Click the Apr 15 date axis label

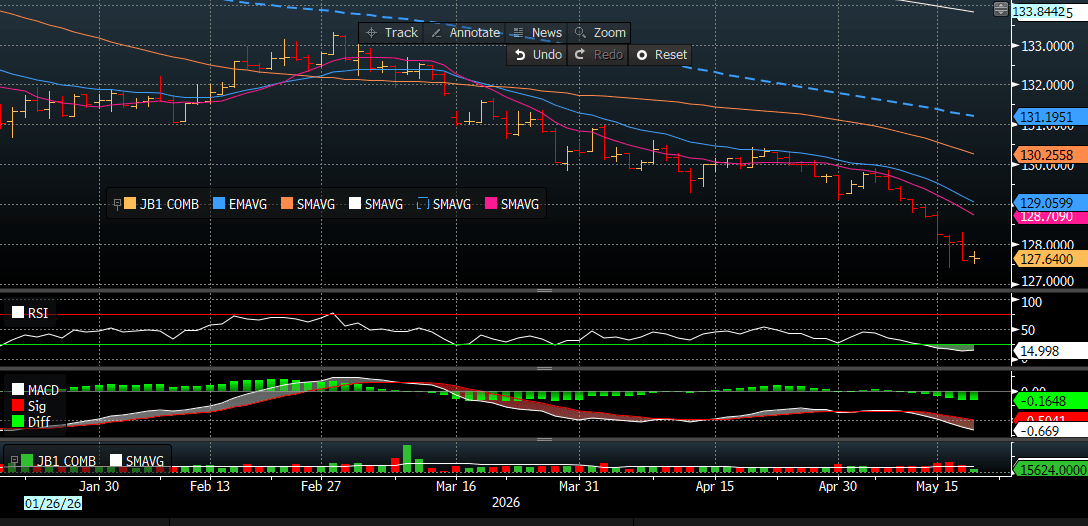click(x=714, y=486)
